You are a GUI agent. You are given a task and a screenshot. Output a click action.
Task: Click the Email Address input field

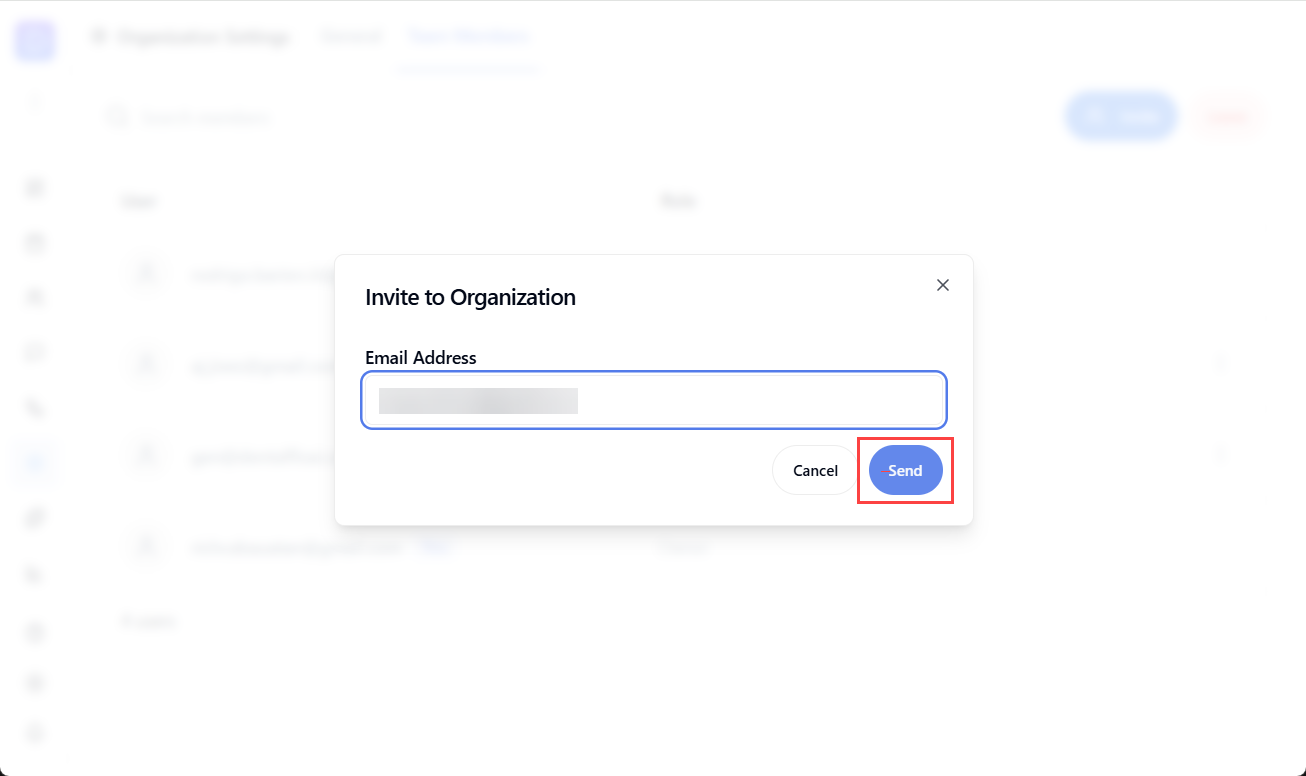click(654, 400)
